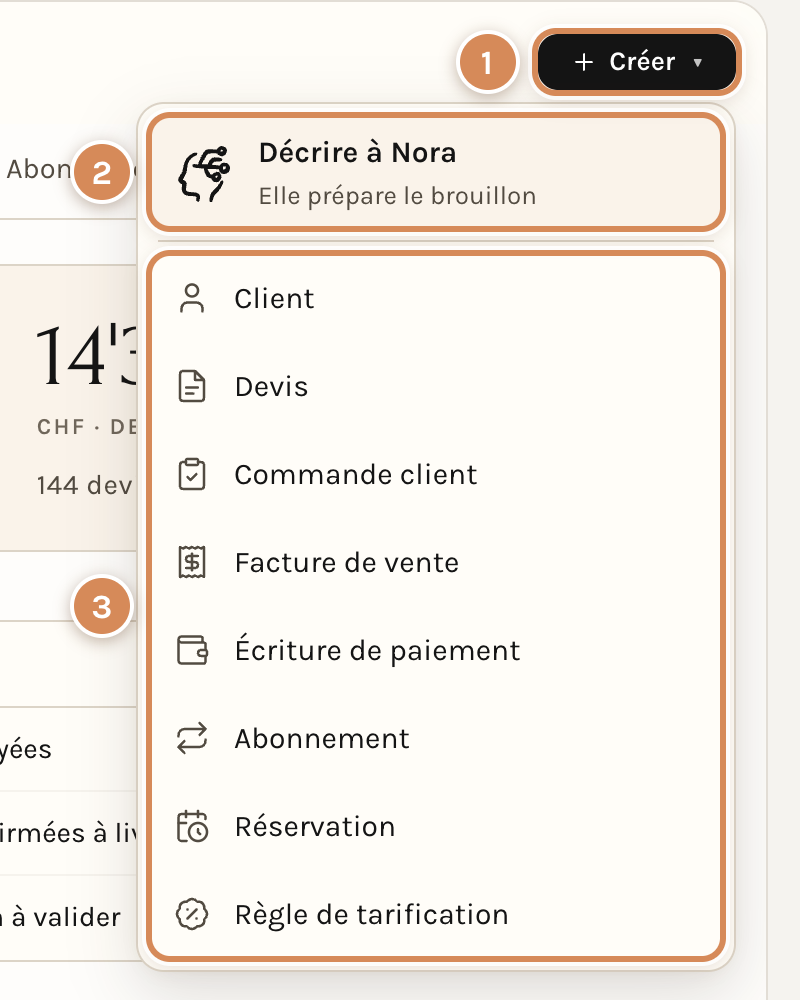The height and width of the screenshot is (1000, 800).
Task: Click the plus icon in Créer button
Action: click(x=584, y=62)
